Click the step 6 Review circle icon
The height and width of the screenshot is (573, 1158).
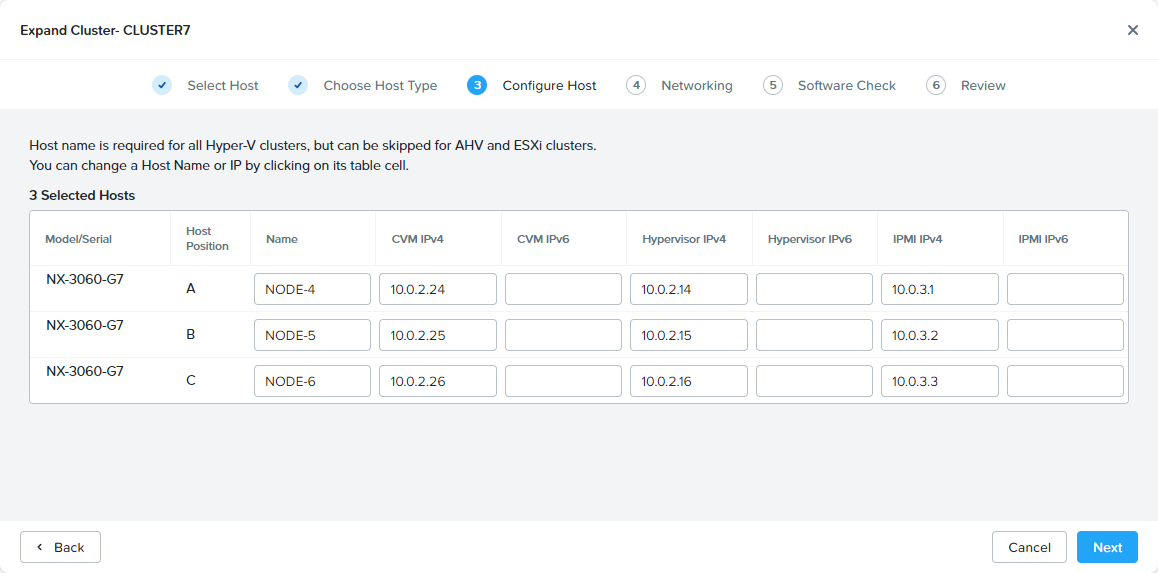click(x=936, y=85)
